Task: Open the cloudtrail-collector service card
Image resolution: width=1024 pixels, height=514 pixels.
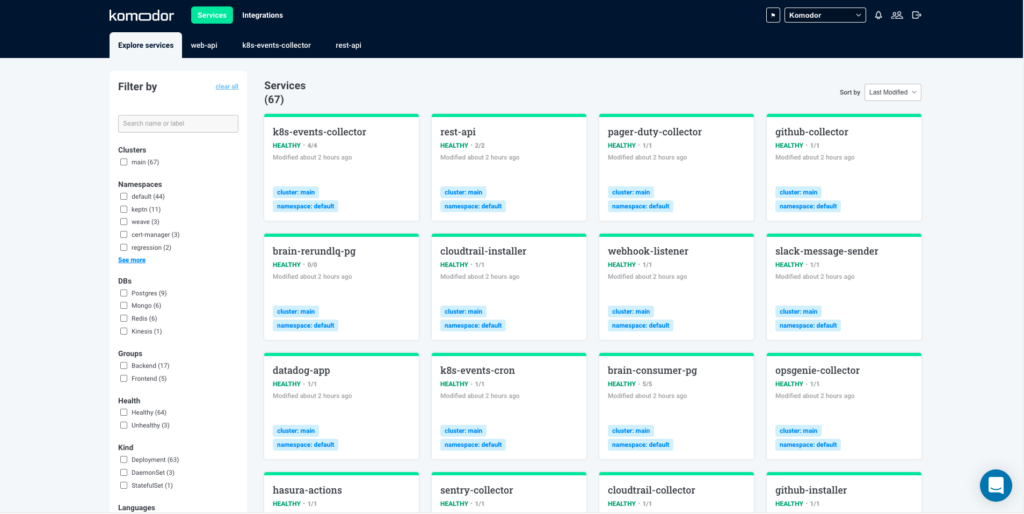Action: tap(677, 493)
